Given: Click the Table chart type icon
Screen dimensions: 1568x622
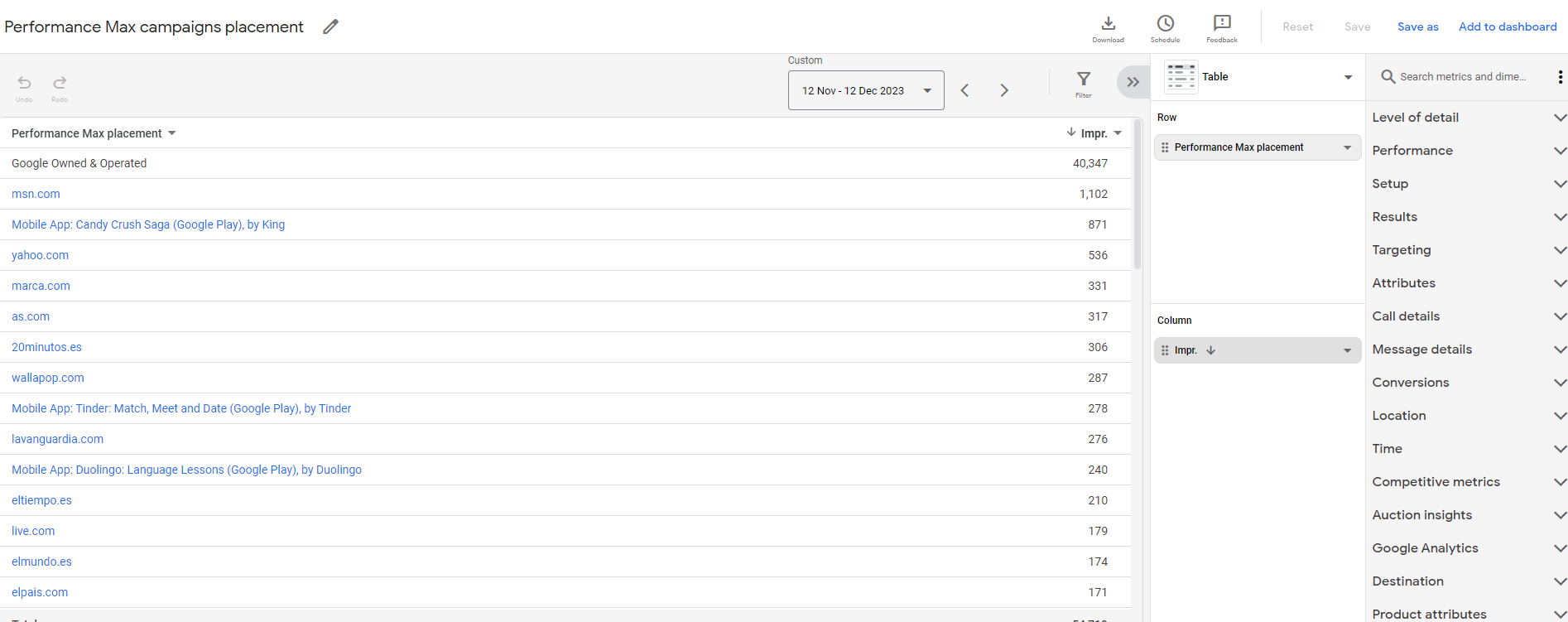Looking at the screenshot, I should [x=1181, y=77].
